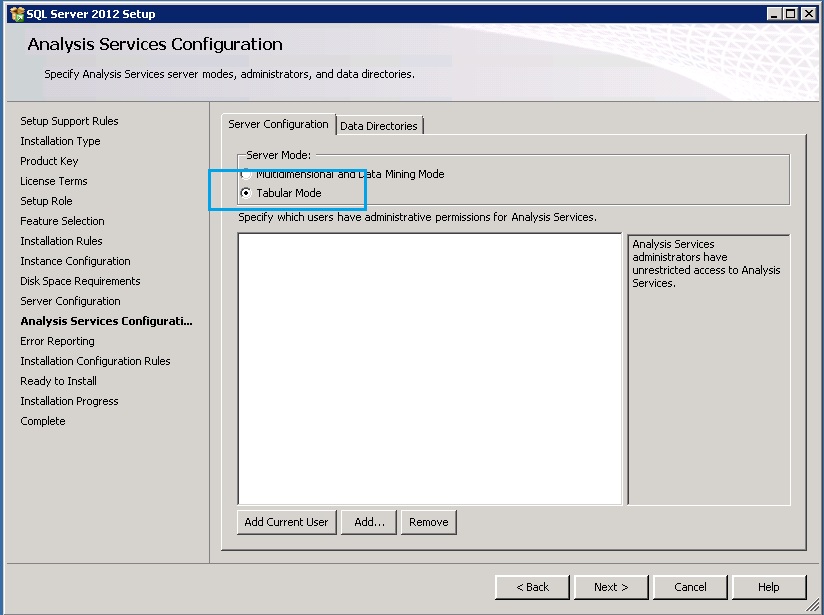Open Help for this setup page
The height and width of the screenshot is (615, 824).
(768, 587)
